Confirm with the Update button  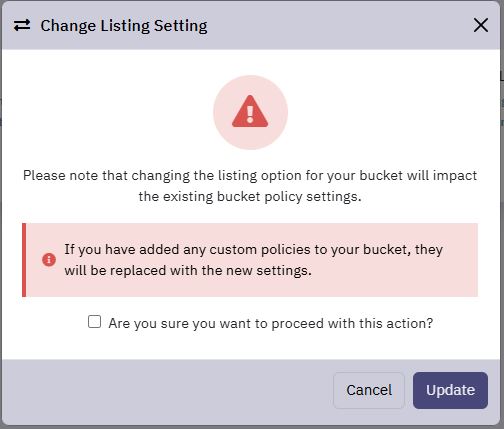click(x=450, y=390)
